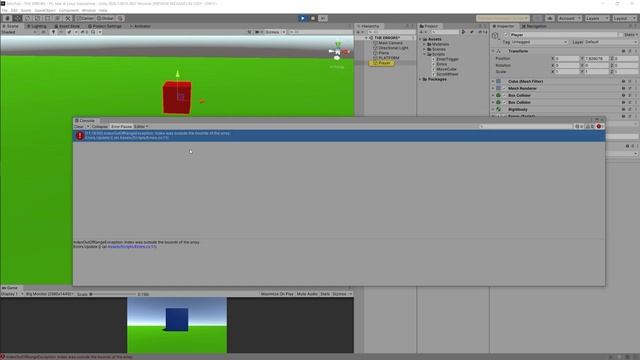Click the red error icon in log entry
The width and height of the screenshot is (640, 360).
click(x=80, y=136)
